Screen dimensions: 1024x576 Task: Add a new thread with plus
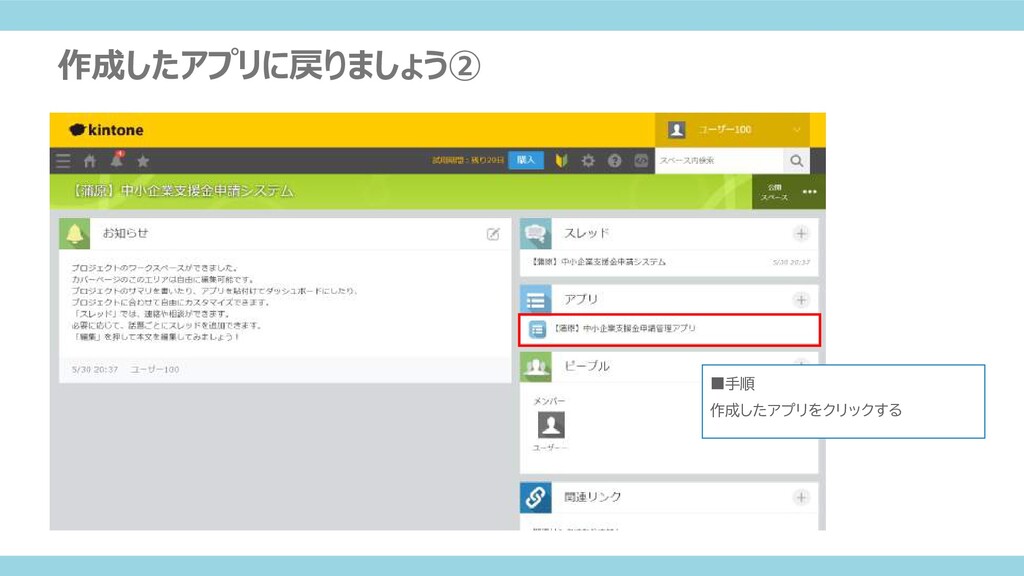(x=801, y=234)
